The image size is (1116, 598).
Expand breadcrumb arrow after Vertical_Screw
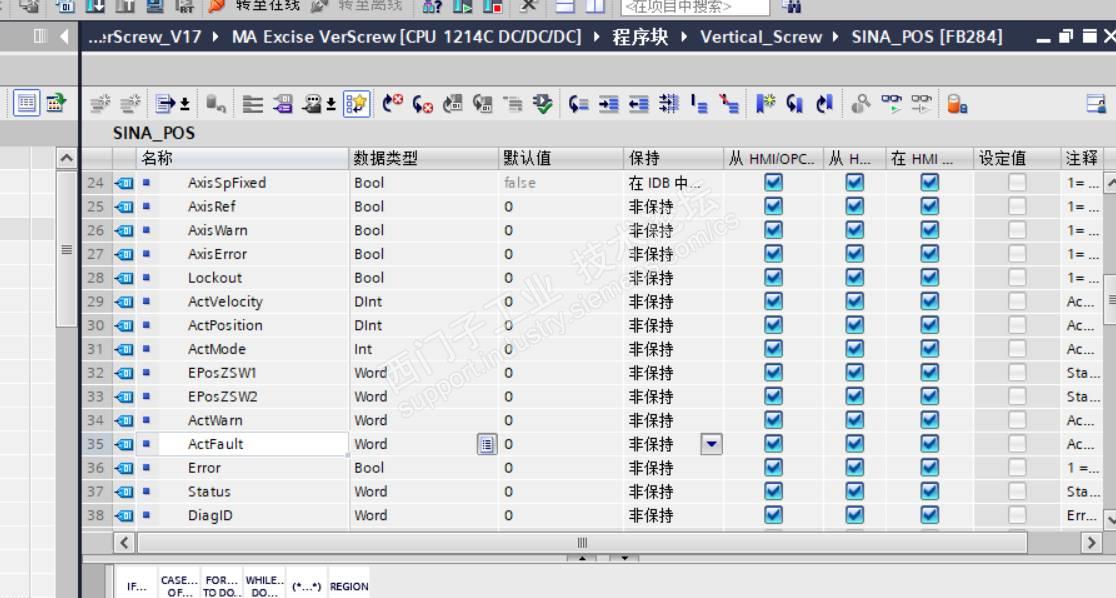point(836,37)
